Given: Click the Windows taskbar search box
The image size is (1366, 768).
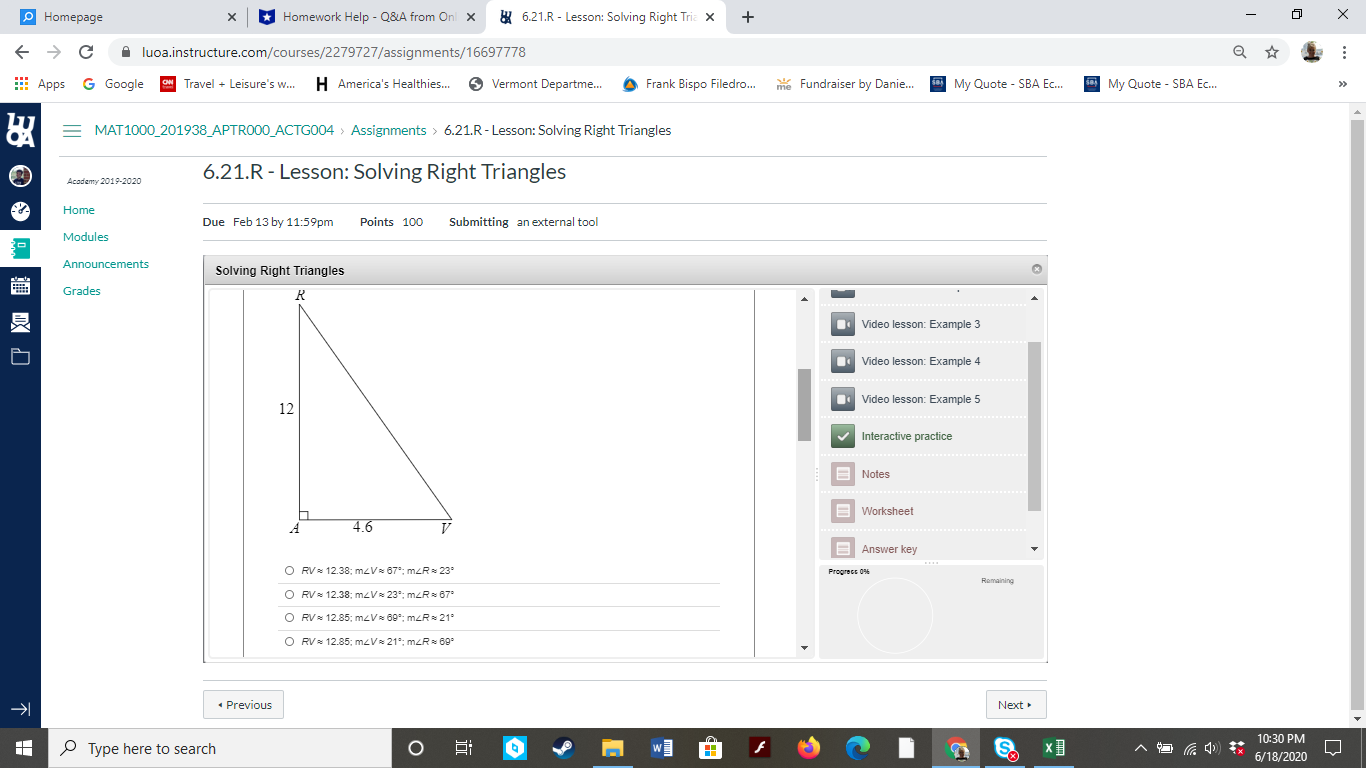Looking at the screenshot, I should pos(220,748).
